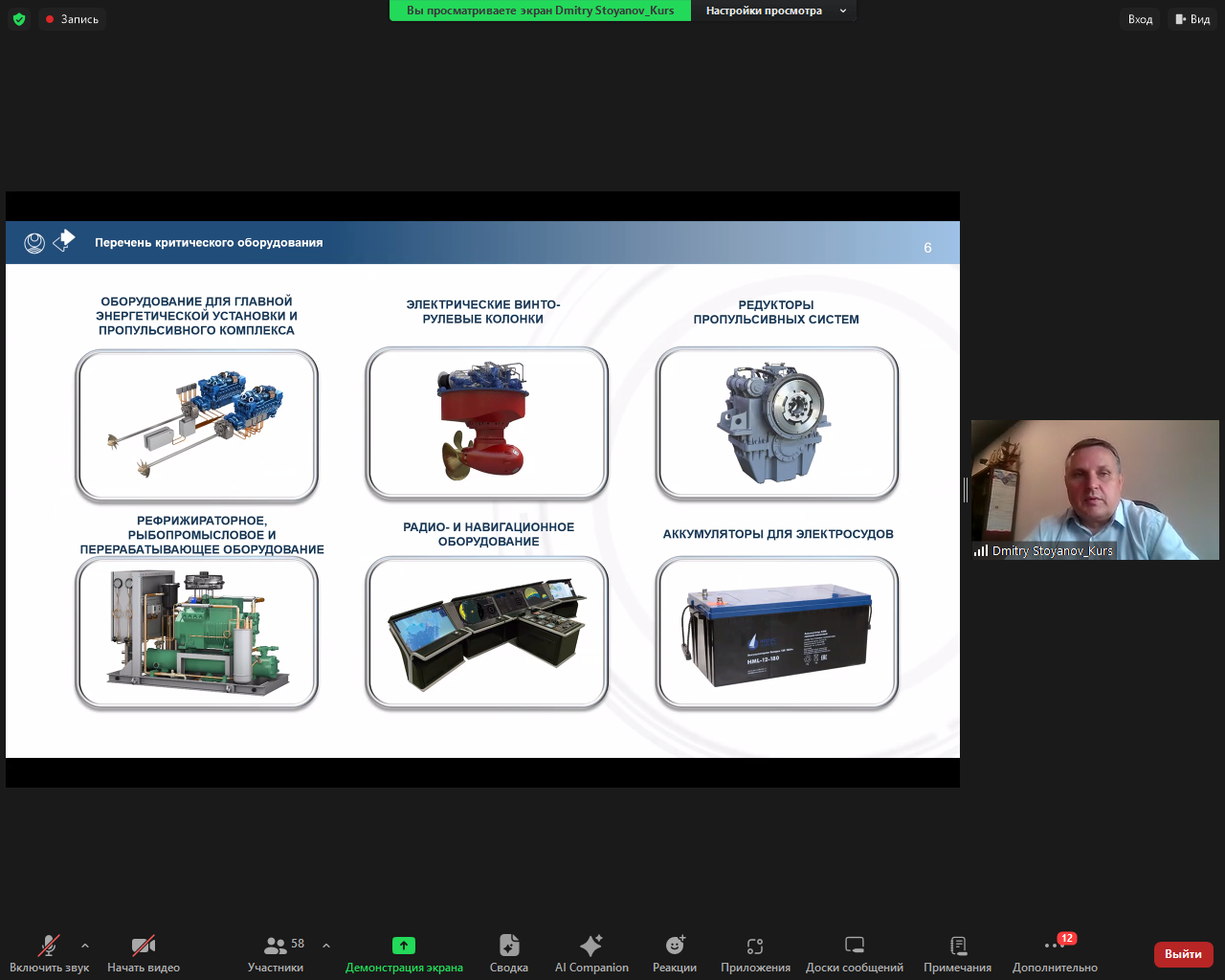
Task: Click the Вход sign-in button
Action: click(1140, 19)
